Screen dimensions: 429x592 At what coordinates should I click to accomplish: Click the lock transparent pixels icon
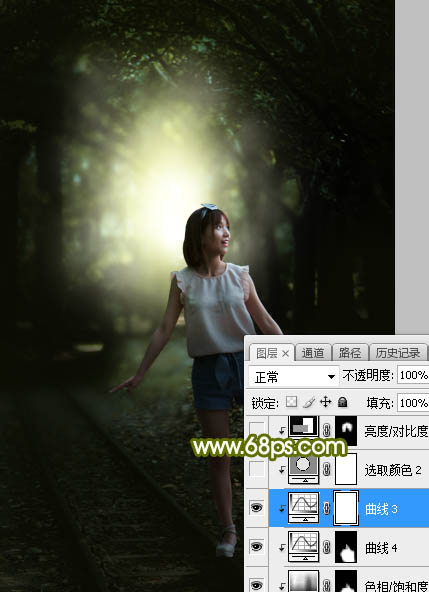coord(291,402)
